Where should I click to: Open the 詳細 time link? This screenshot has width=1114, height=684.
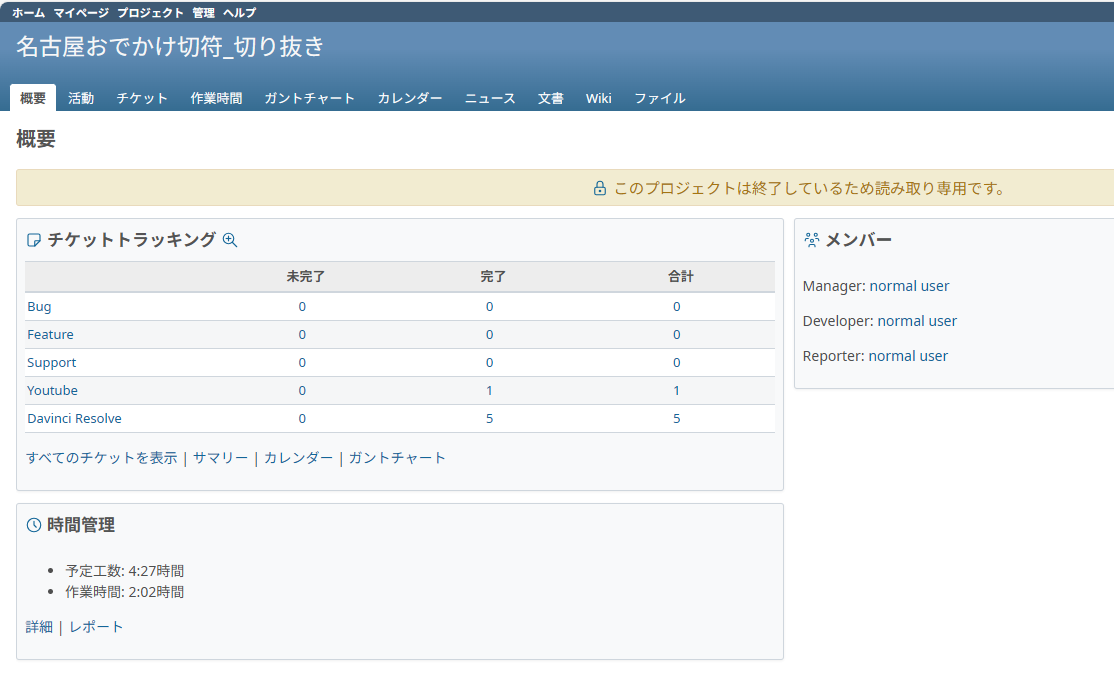(39, 627)
